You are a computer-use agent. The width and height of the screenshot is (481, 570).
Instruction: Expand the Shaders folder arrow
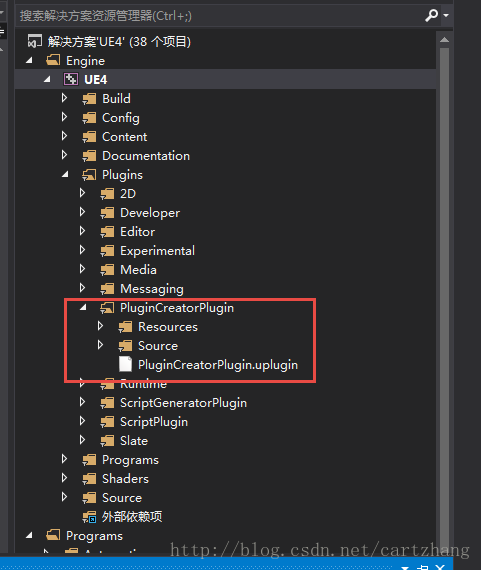[64, 478]
